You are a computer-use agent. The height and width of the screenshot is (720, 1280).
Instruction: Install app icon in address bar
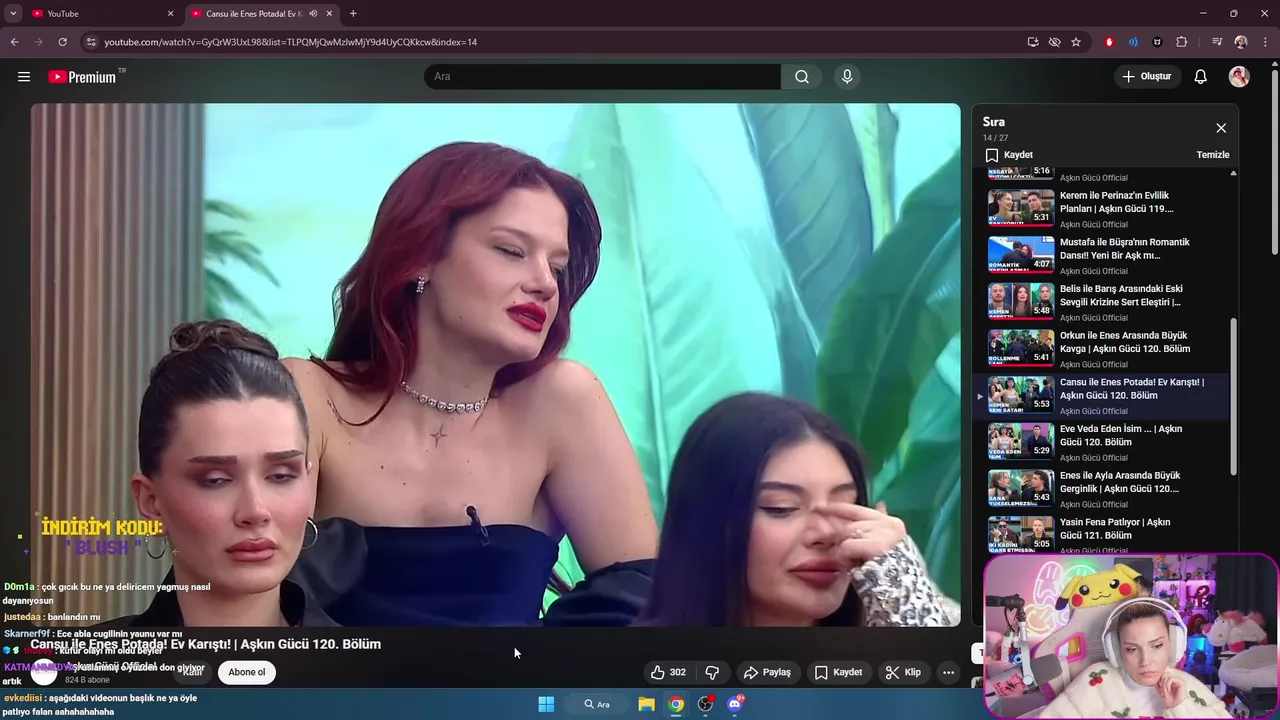[x=1033, y=42]
